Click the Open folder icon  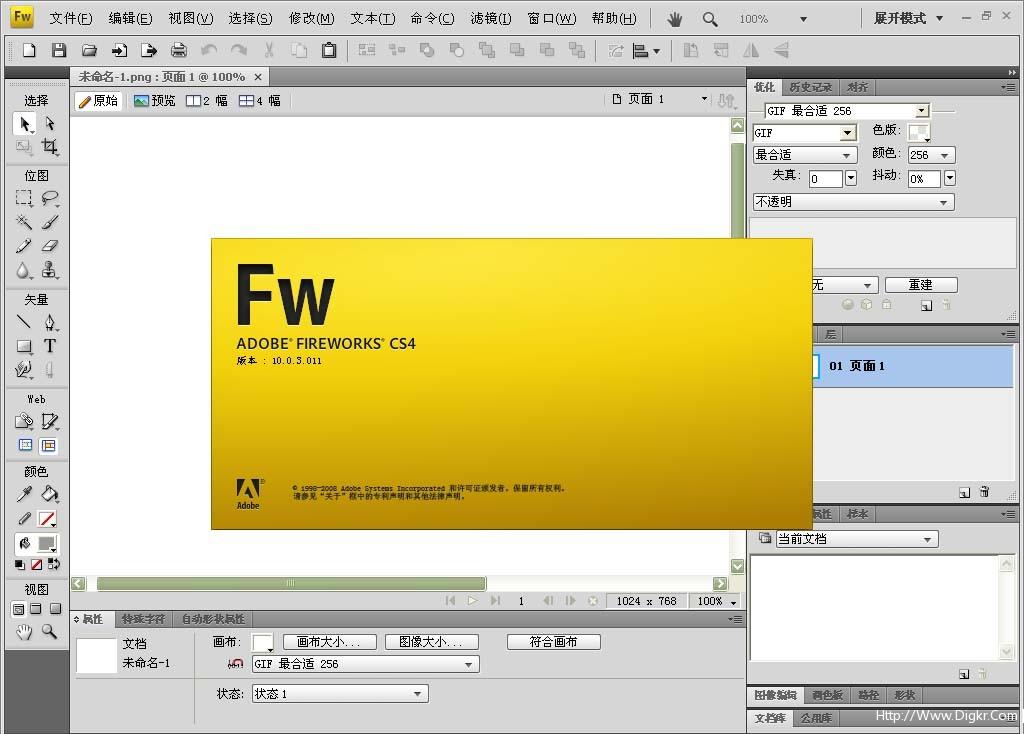click(x=89, y=50)
